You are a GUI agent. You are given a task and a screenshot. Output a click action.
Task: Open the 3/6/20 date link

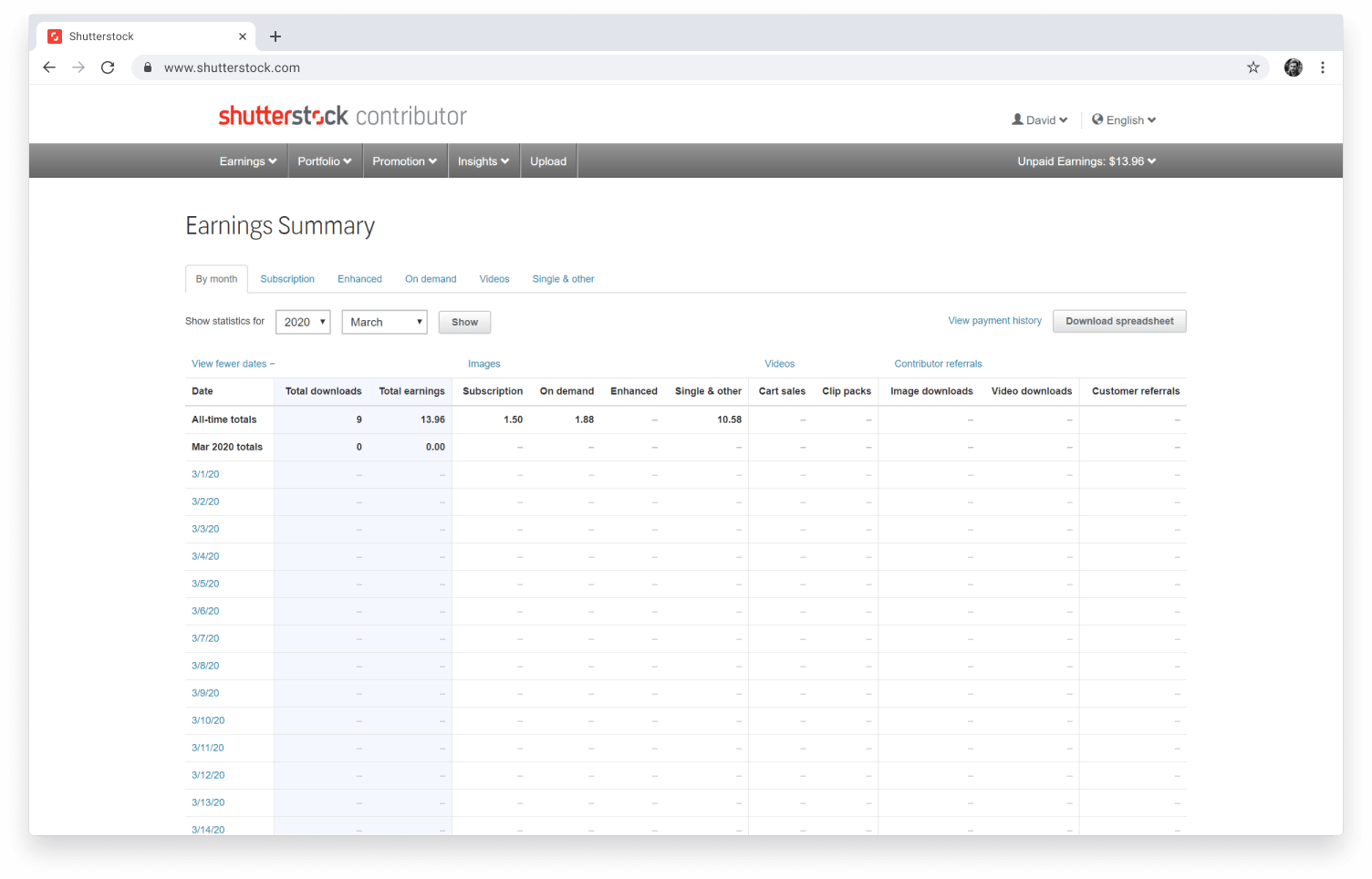point(205,611)
